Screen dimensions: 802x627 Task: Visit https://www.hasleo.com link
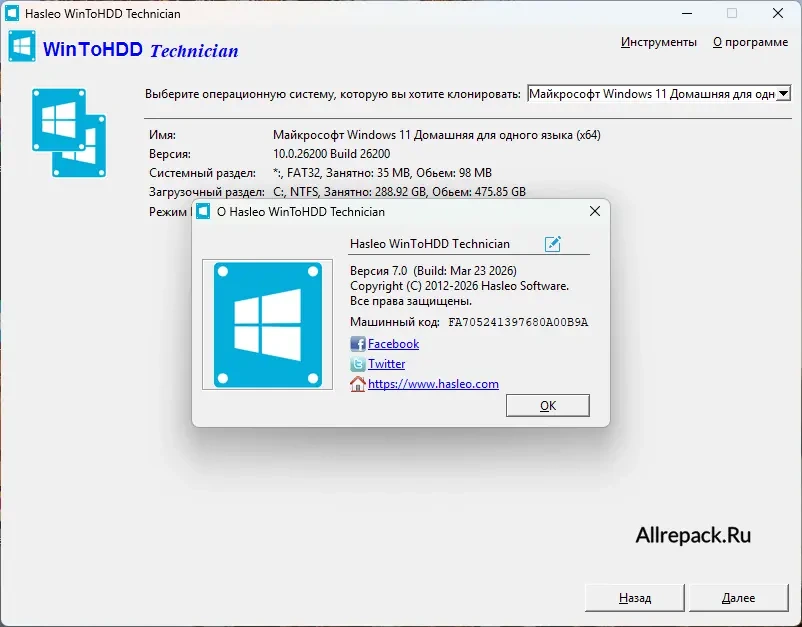click(433, 384)
